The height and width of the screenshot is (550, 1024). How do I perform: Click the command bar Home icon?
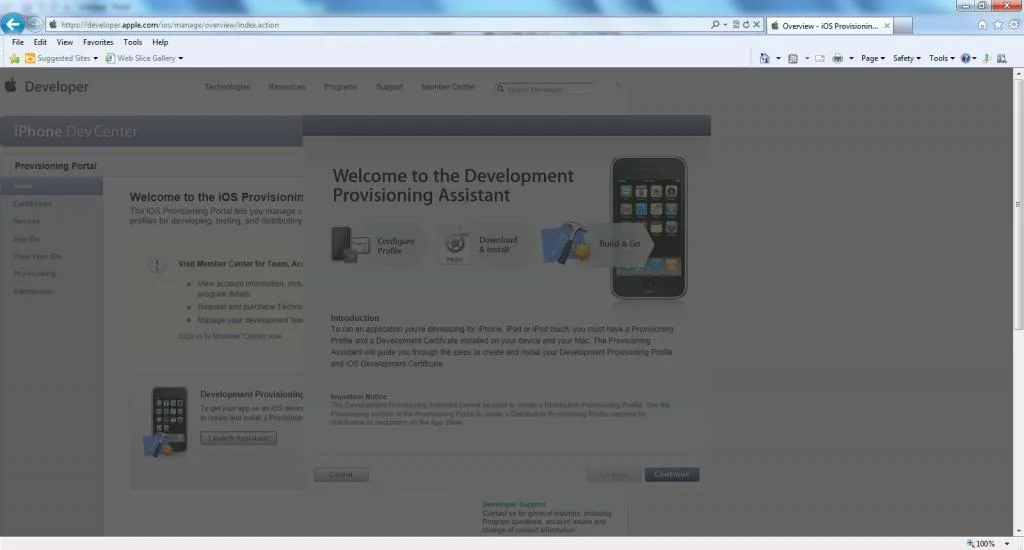[x=764, y=58]
